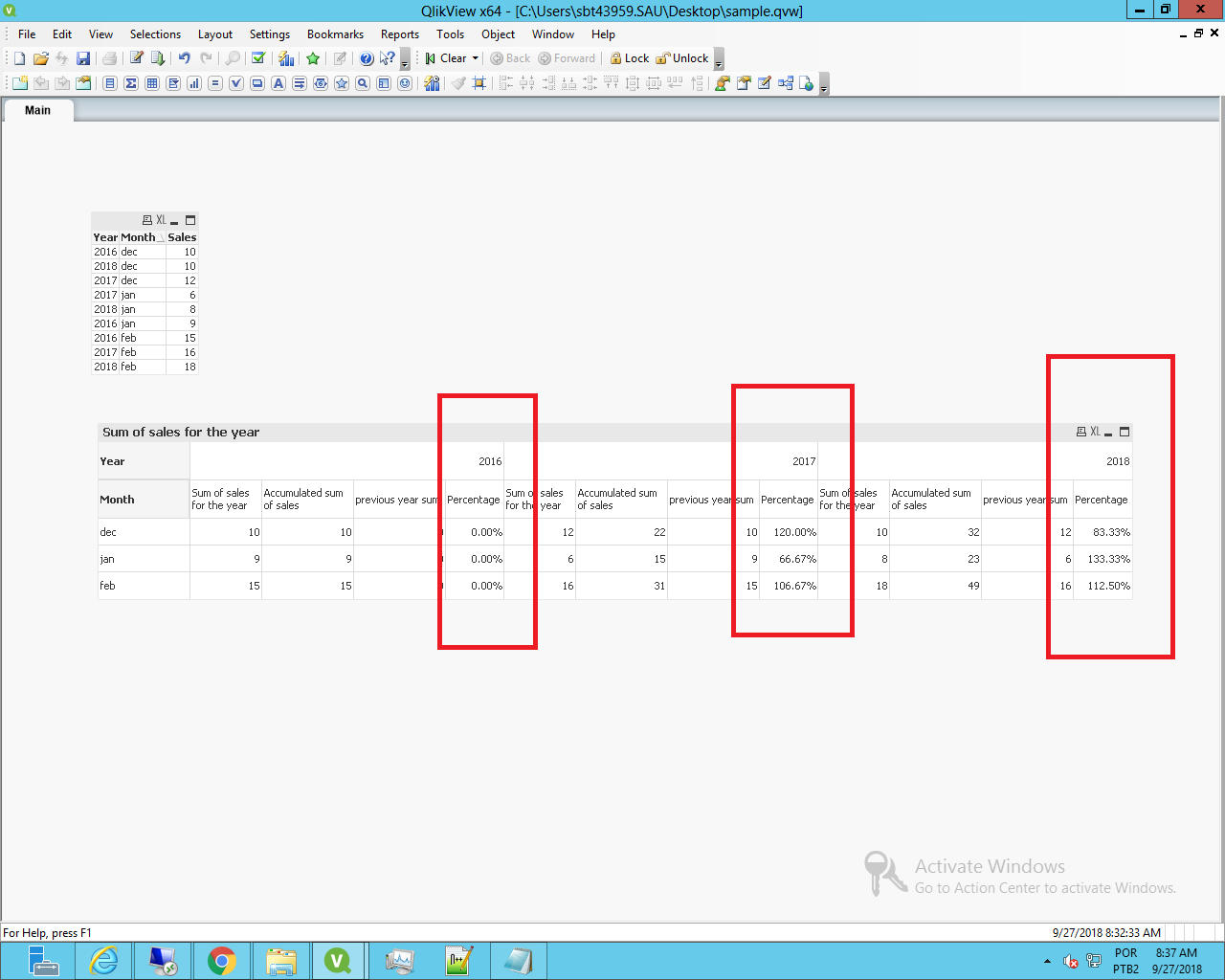1225x980 pixels.
Task: Open Google Chrome from the taskbar
Action: pyautogui.click(x=221, y=961)
